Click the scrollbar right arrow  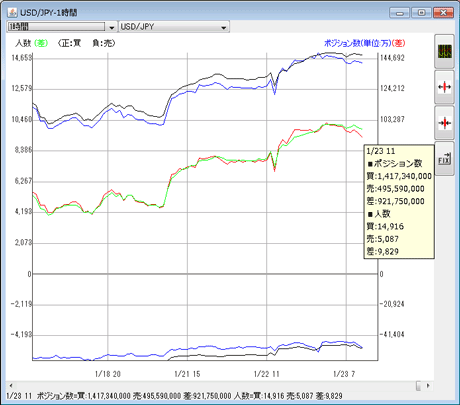428,386
